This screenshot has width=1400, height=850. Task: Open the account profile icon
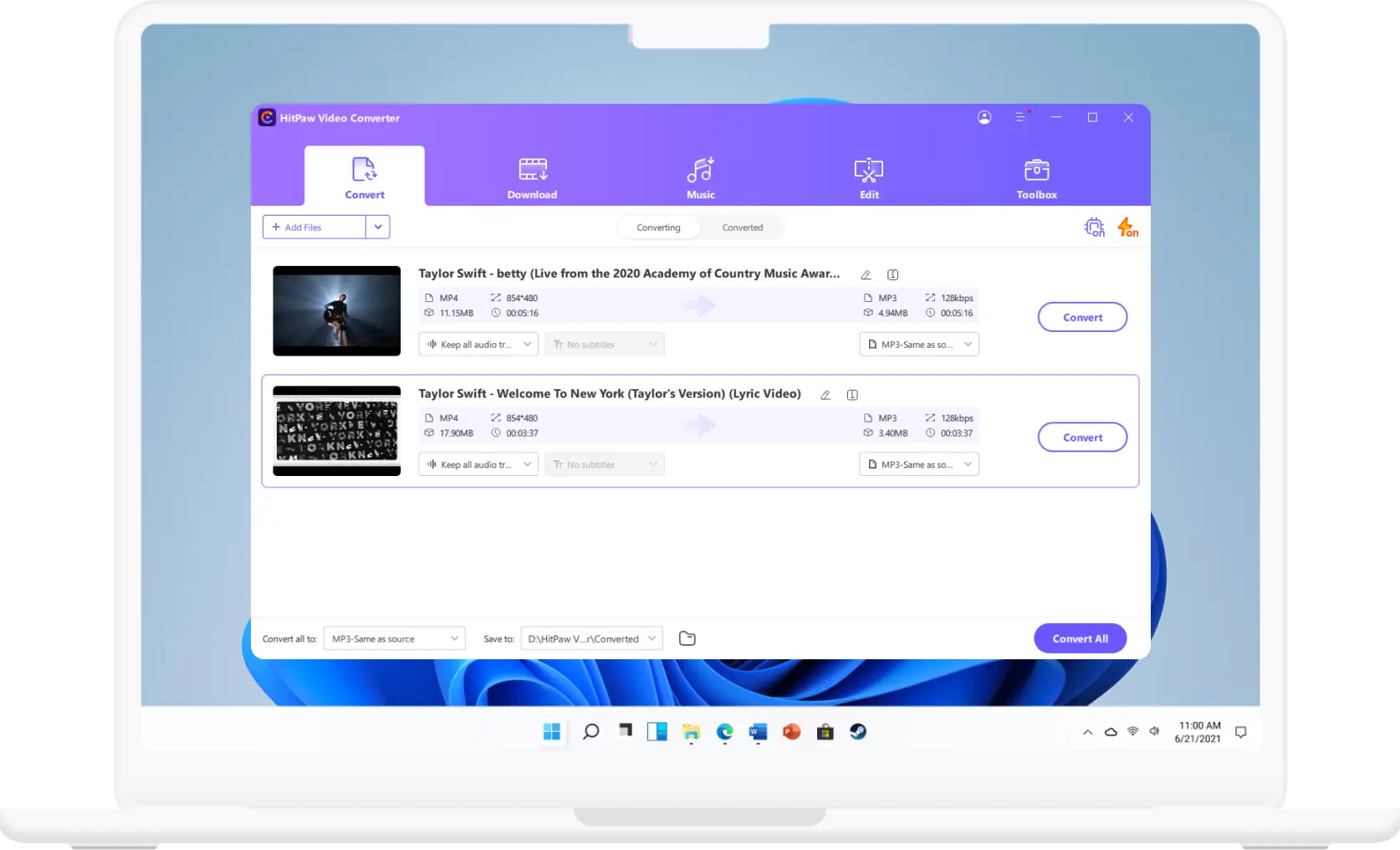point(984,117)
